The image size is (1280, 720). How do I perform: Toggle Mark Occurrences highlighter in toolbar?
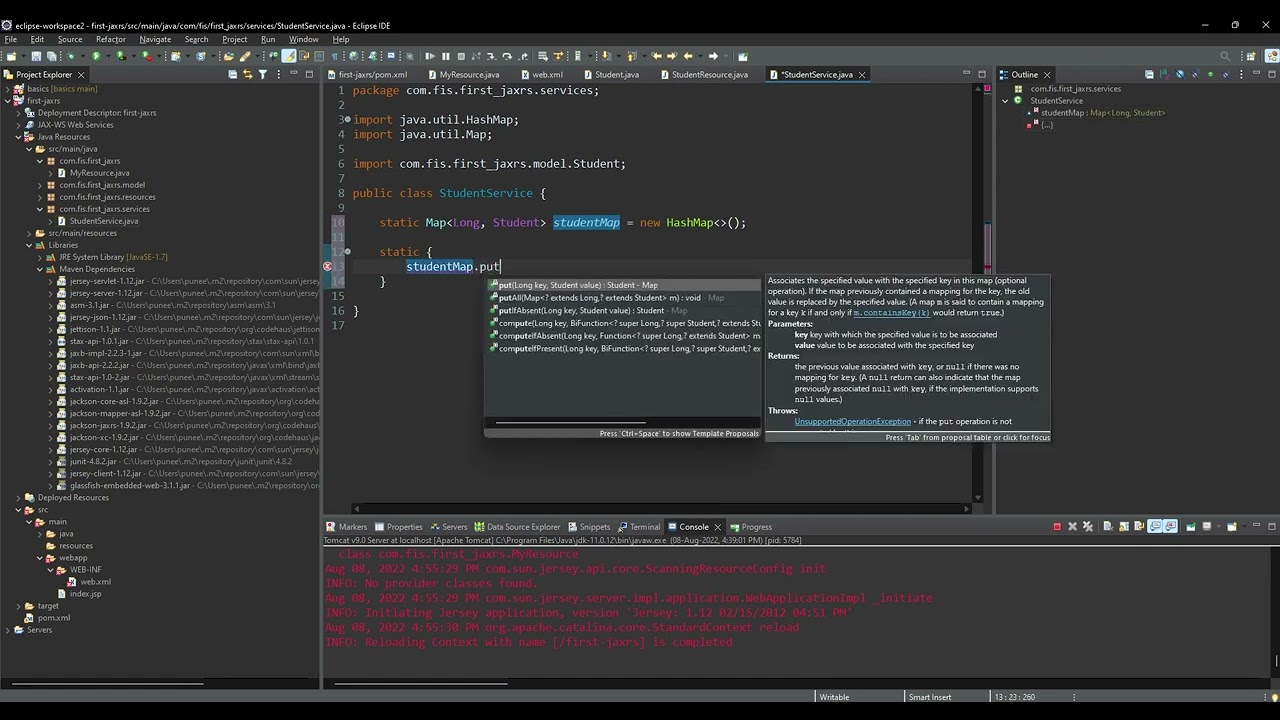(288, 56)
